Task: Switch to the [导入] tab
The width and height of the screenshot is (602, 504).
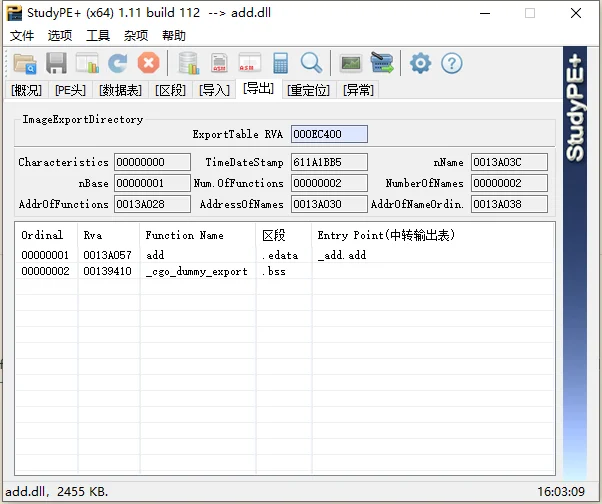Action: pyautogui.click(x=214, y=90)
